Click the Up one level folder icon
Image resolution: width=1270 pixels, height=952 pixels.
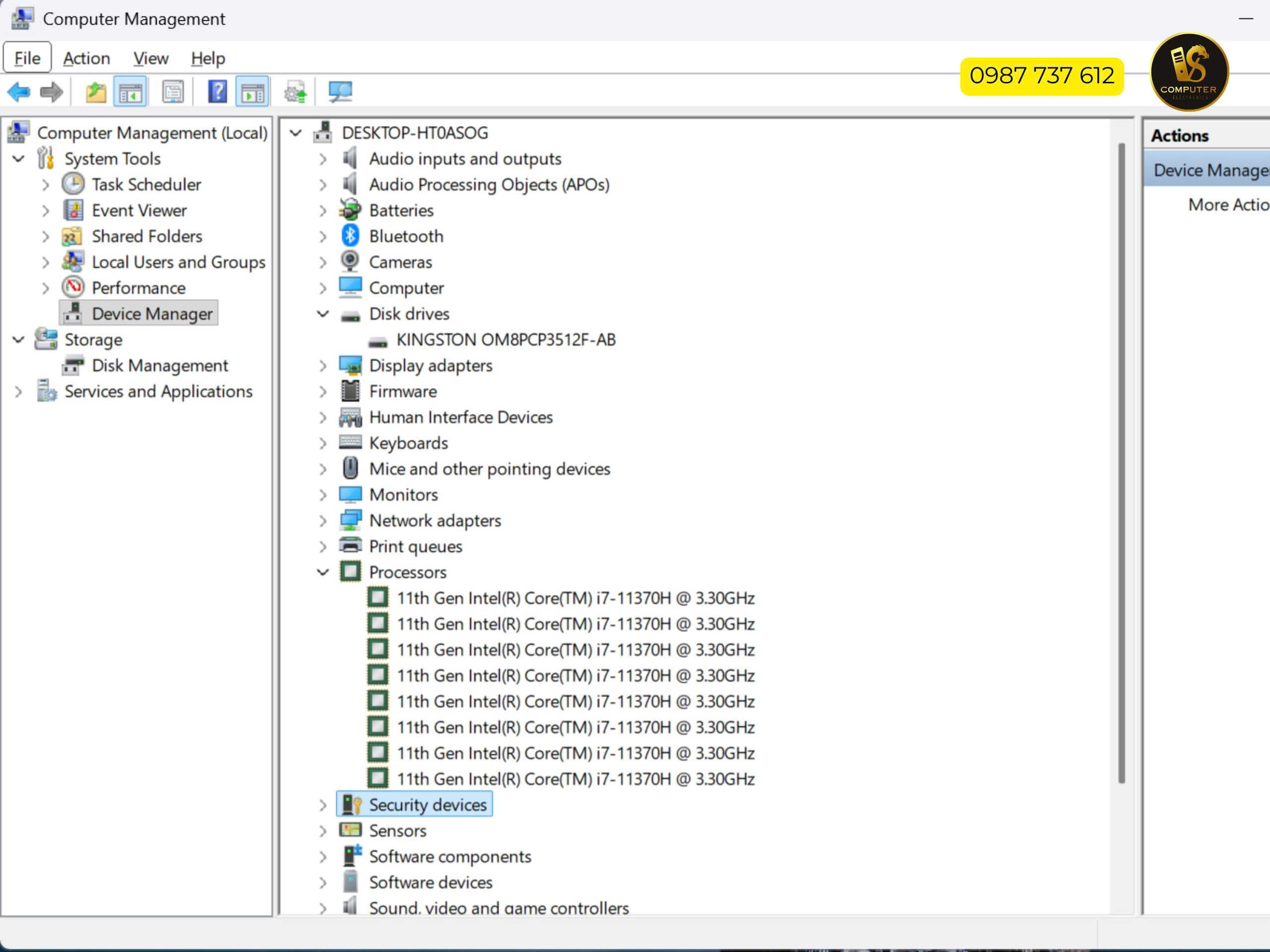(96, 92)
